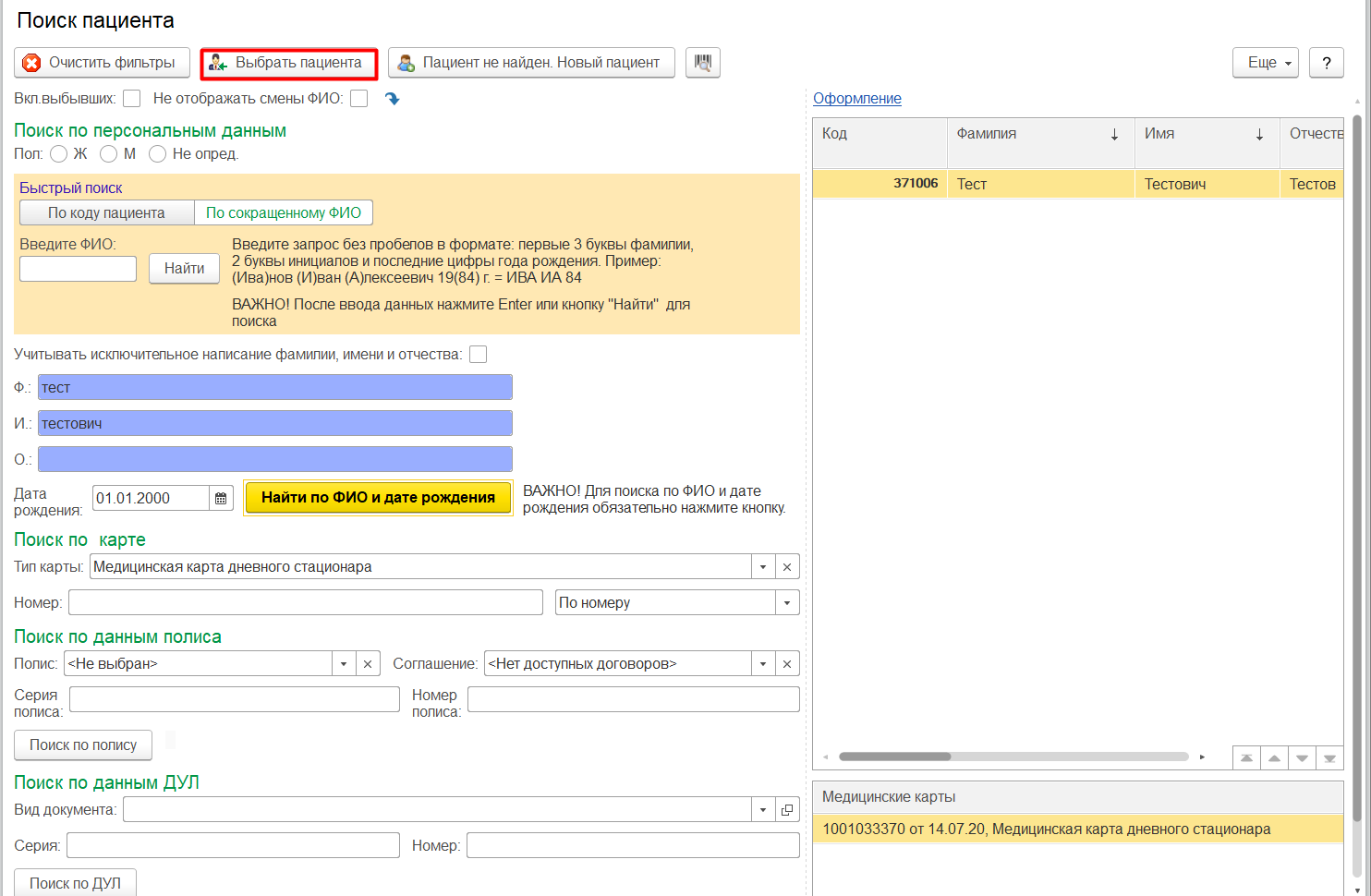This screenshot has width=1371, height=896.
Task: Clear the card type field with X
Action: click(x=787, y=567)
